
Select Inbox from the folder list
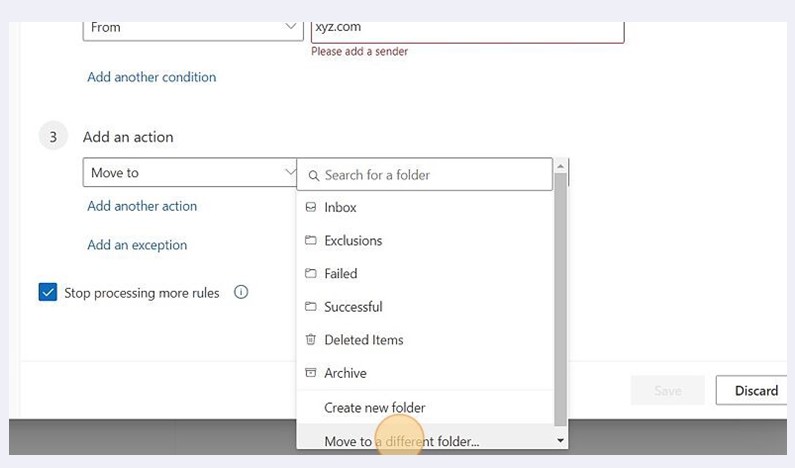(x=425, y=207)
